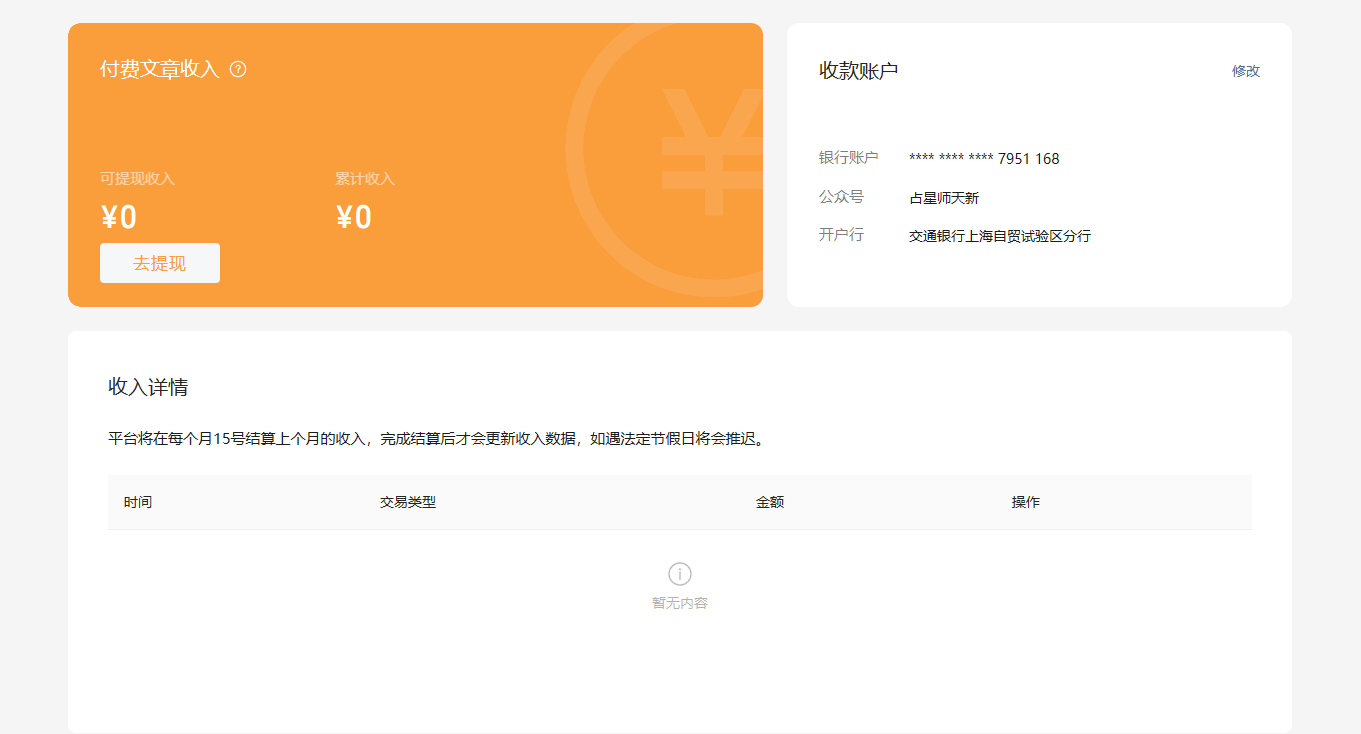The image size is (1361, 734).
Task: Click the 占星师天新 account name
Action: [x=944, y=198]
